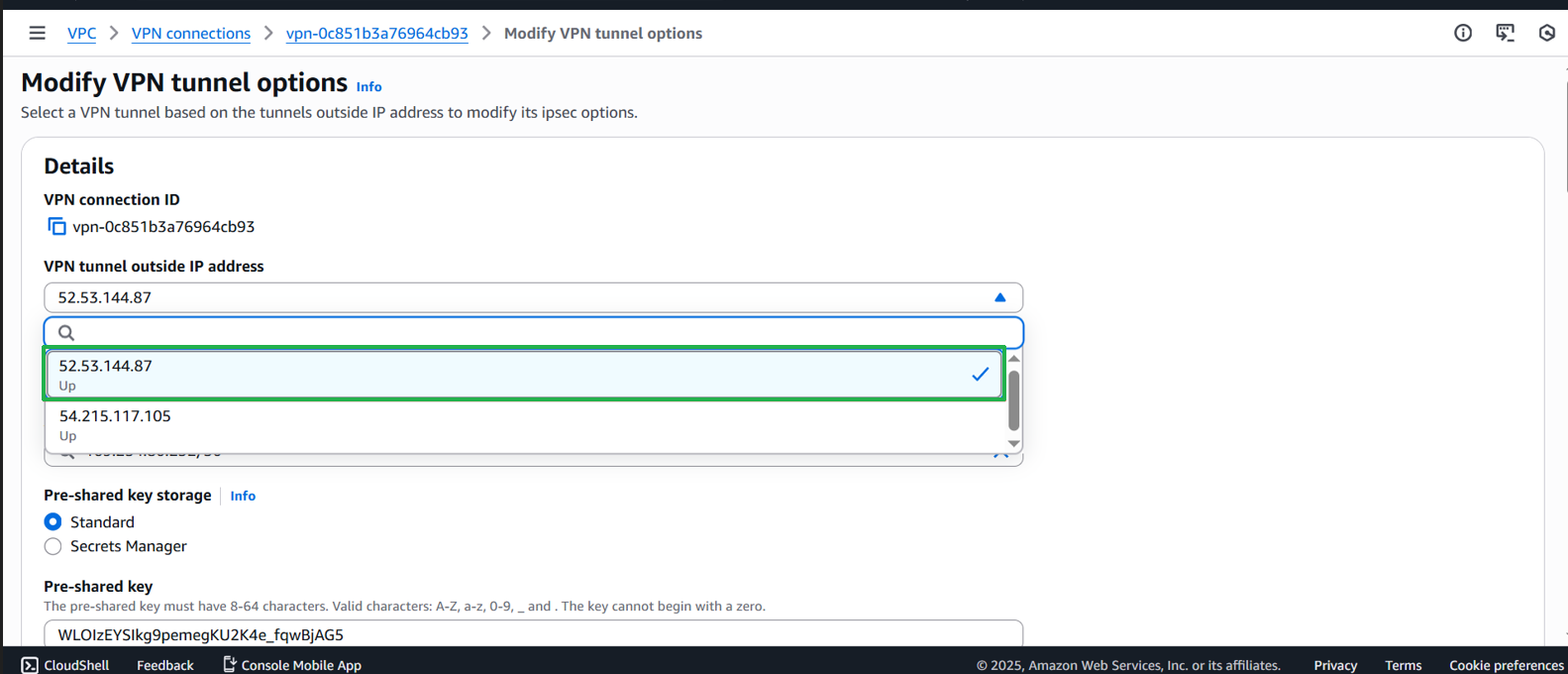
Task: Click the checkmark beside 52.53.144.87
Action: [x=980, y=374]
